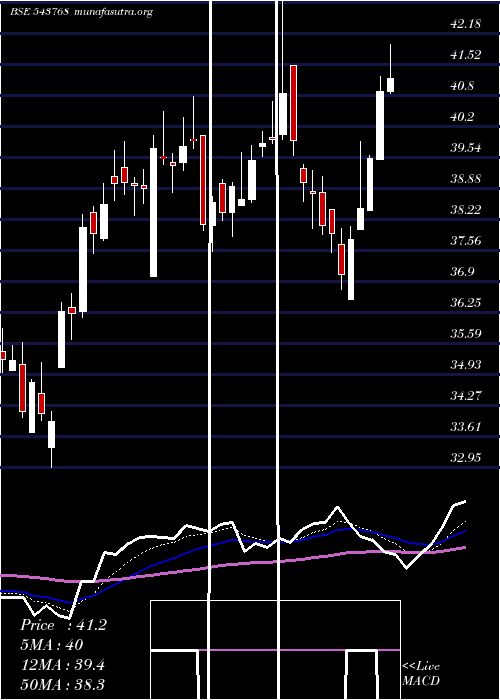Viewport: 500px width, 700px height.
Task: Click the 33.61 price axis label
Action: (x=466, y=427)
